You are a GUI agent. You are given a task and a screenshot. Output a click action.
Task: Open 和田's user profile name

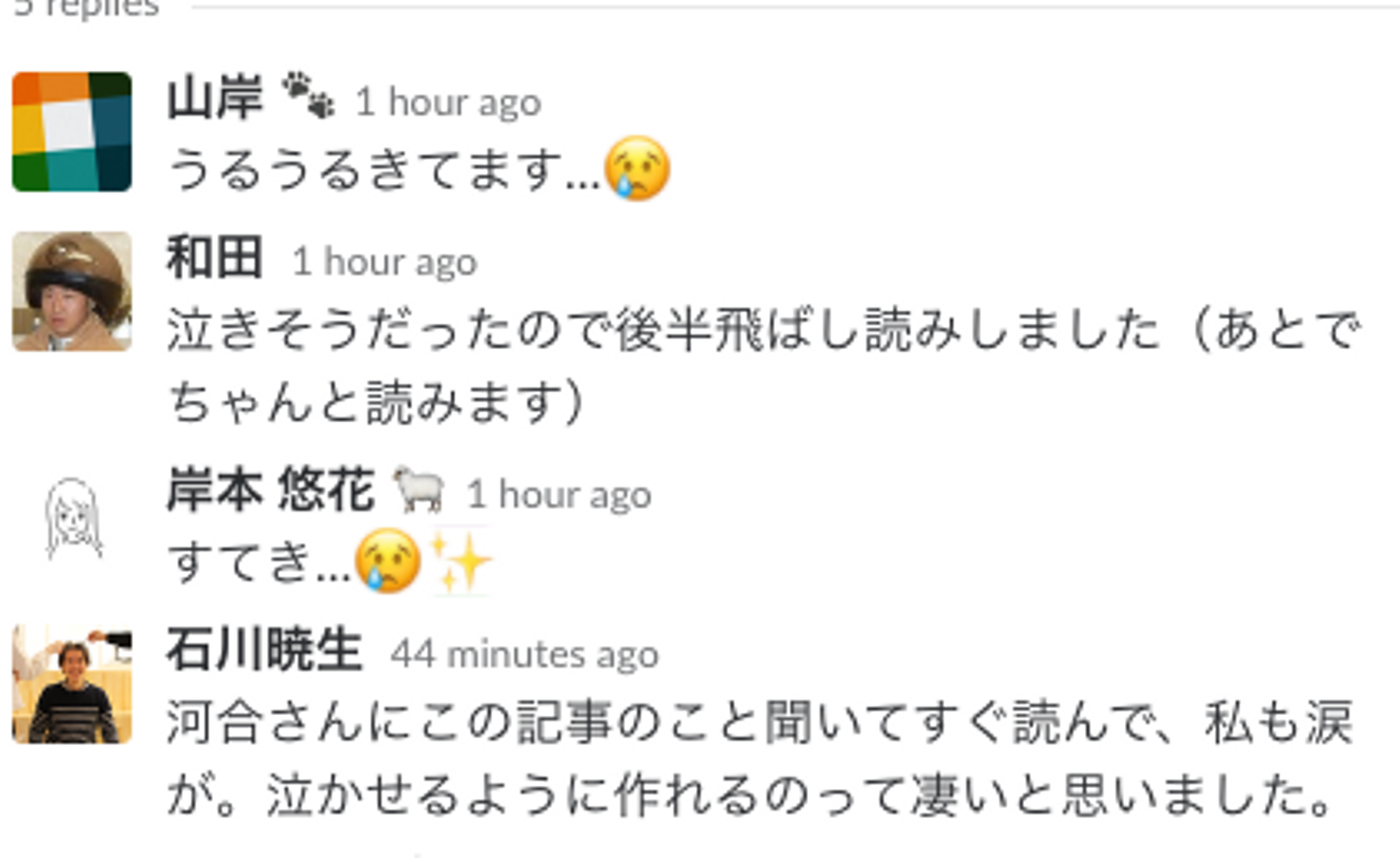tap(215, 259)
